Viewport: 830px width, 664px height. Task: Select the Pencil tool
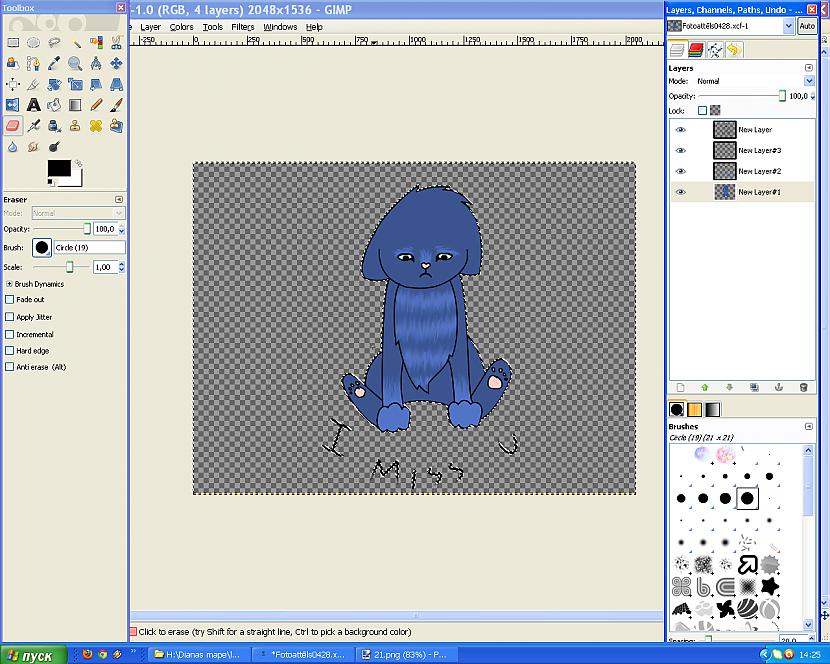click(x=96, y=105)
